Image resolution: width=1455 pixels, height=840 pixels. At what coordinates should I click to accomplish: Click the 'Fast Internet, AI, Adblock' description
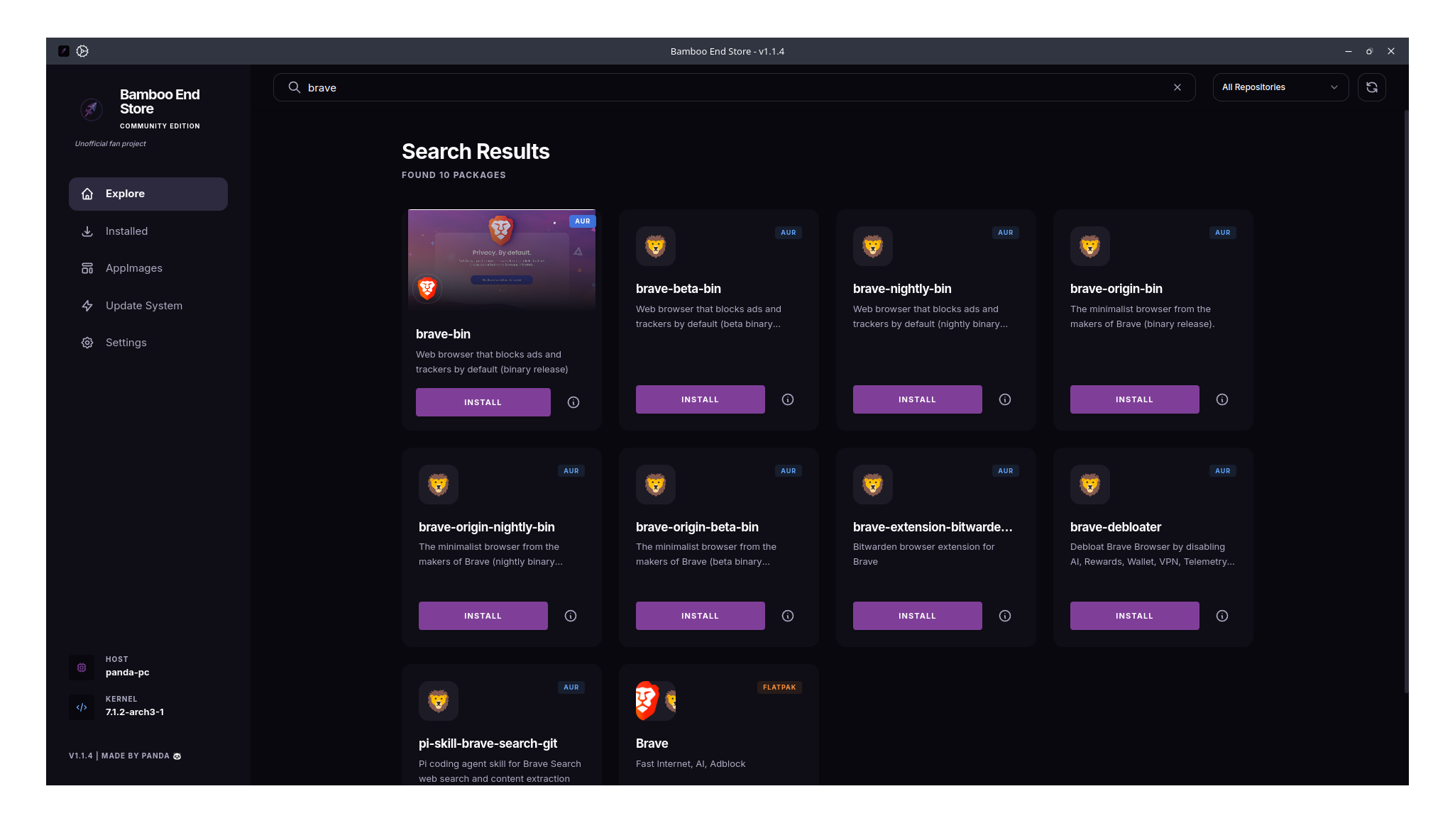691,764
